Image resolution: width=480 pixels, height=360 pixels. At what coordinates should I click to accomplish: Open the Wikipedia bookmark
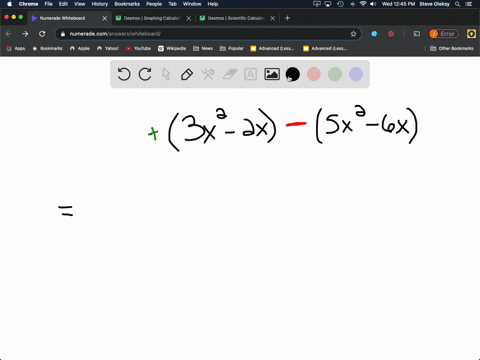point(172,48)
